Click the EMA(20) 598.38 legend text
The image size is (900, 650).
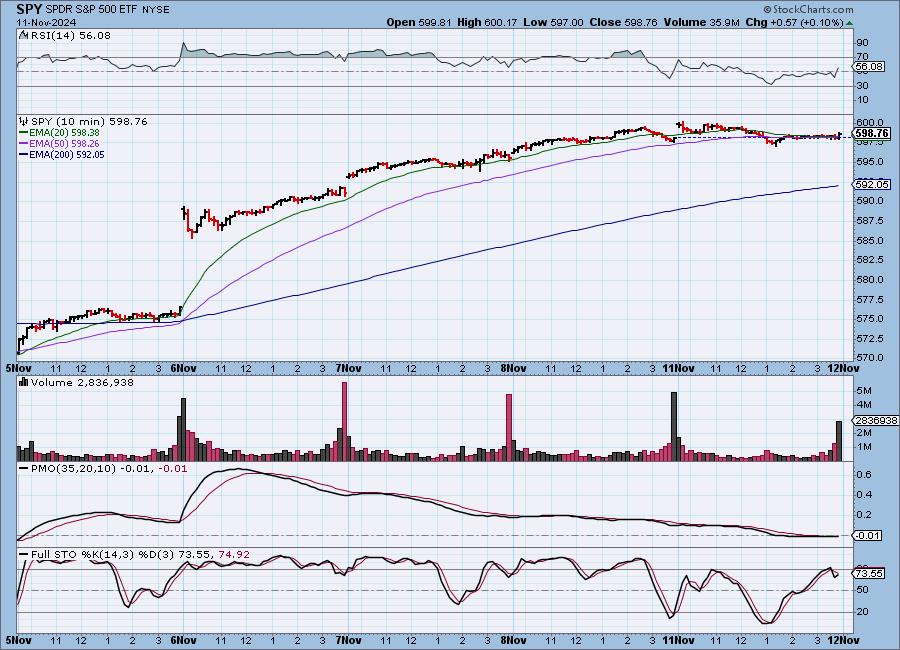point(64,133)
